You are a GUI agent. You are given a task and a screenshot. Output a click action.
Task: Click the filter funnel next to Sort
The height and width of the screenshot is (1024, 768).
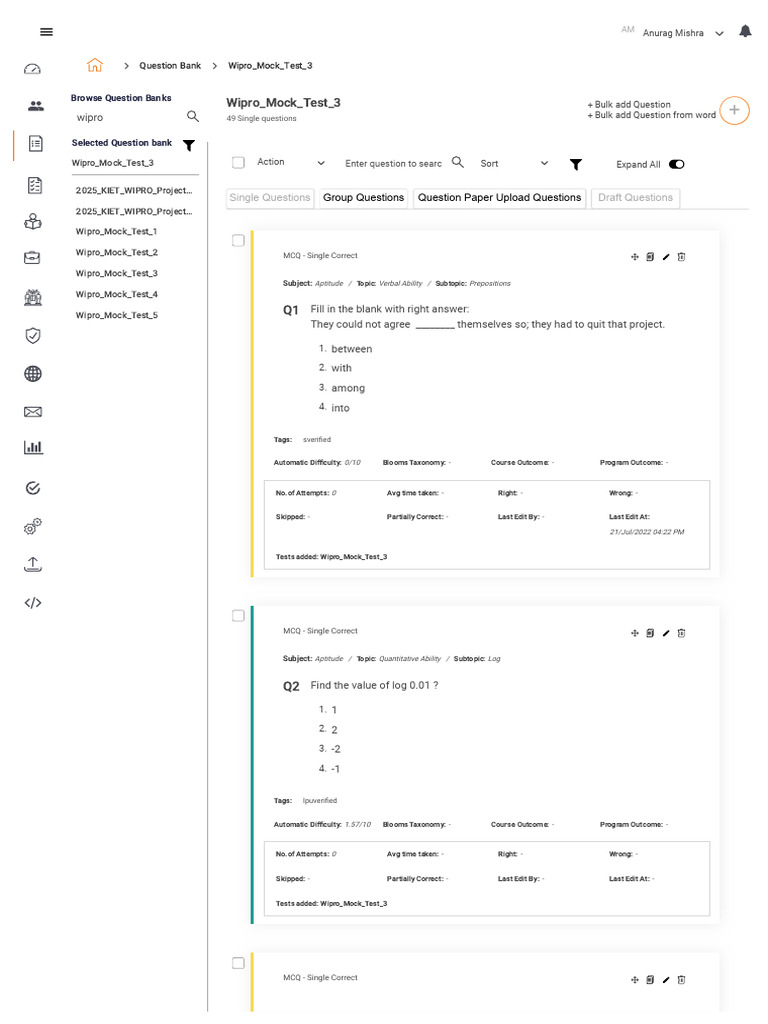tap(575, 165)
